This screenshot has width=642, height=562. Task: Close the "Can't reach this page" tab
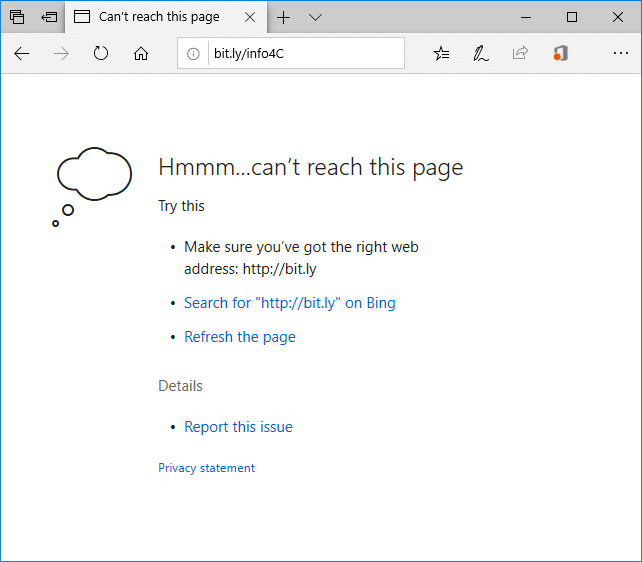tap(248, 17)
